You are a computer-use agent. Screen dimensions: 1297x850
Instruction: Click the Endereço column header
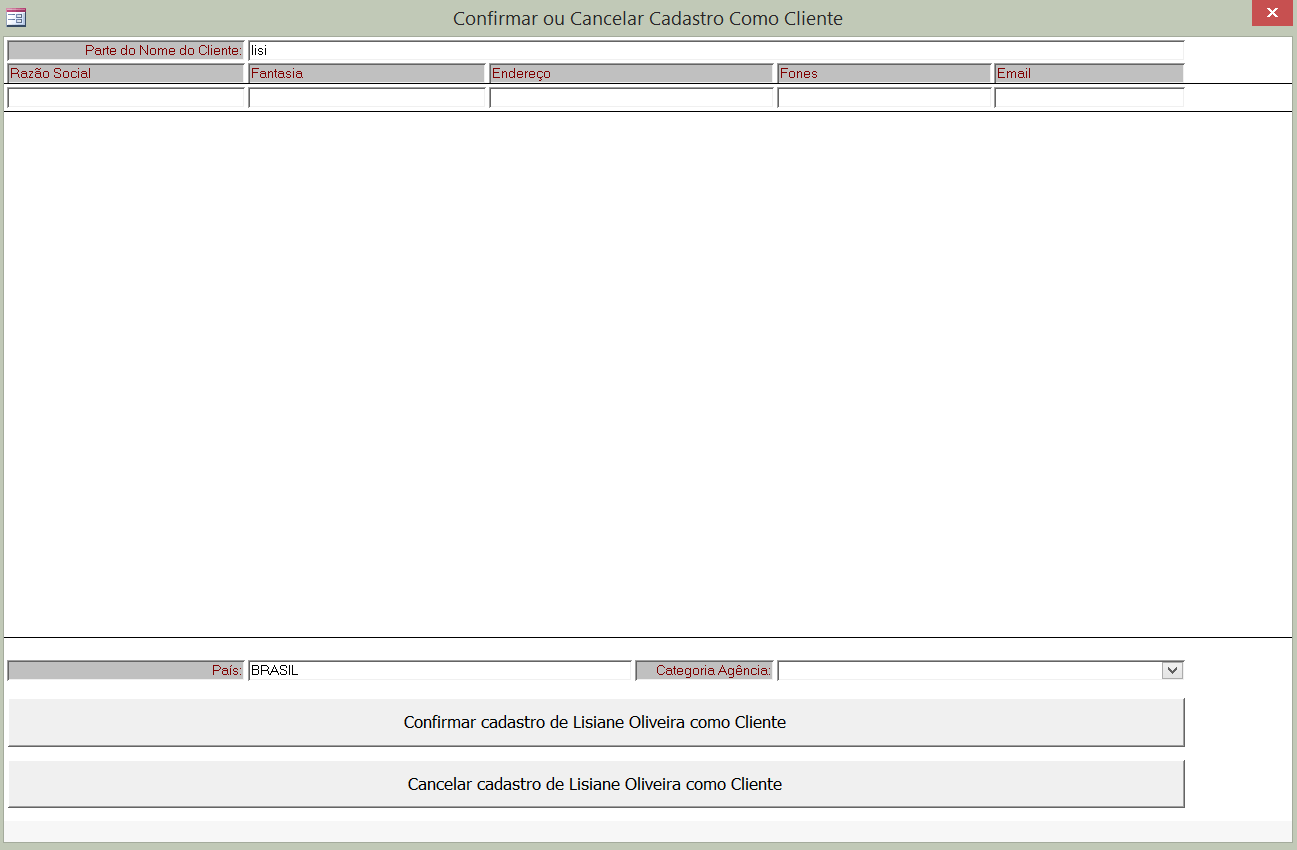(x=630, y=72)
